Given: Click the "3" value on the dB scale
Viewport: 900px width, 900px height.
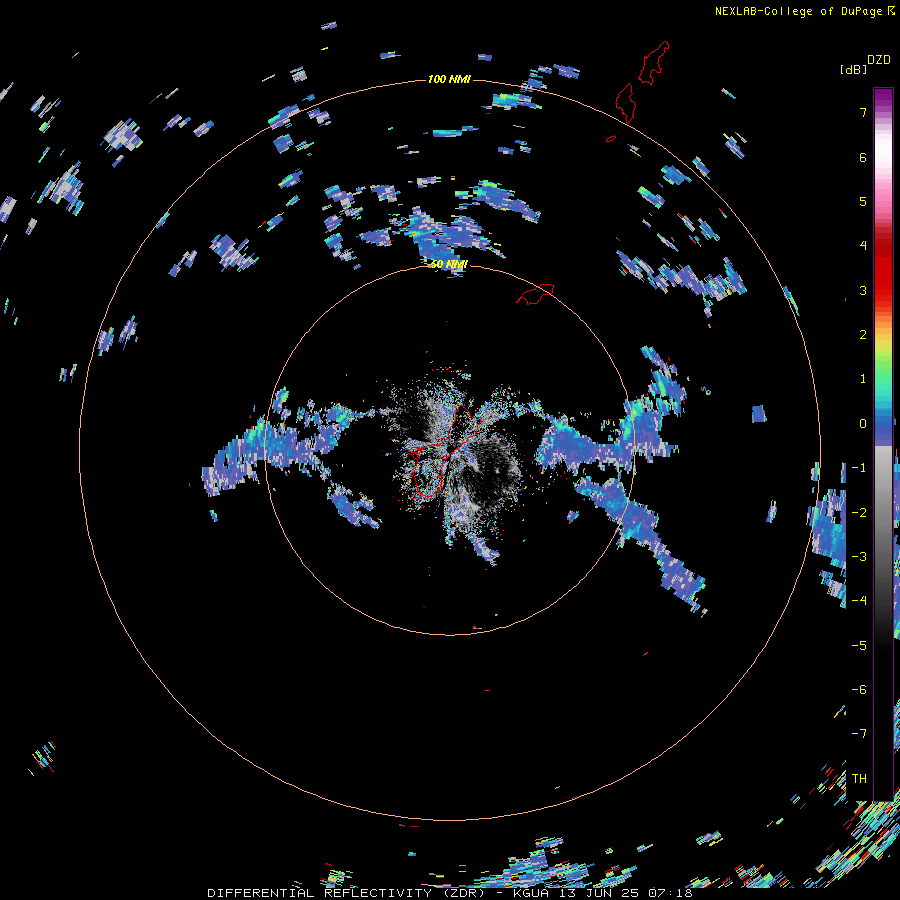Looking at the screenshot, I should click(863, 290).
